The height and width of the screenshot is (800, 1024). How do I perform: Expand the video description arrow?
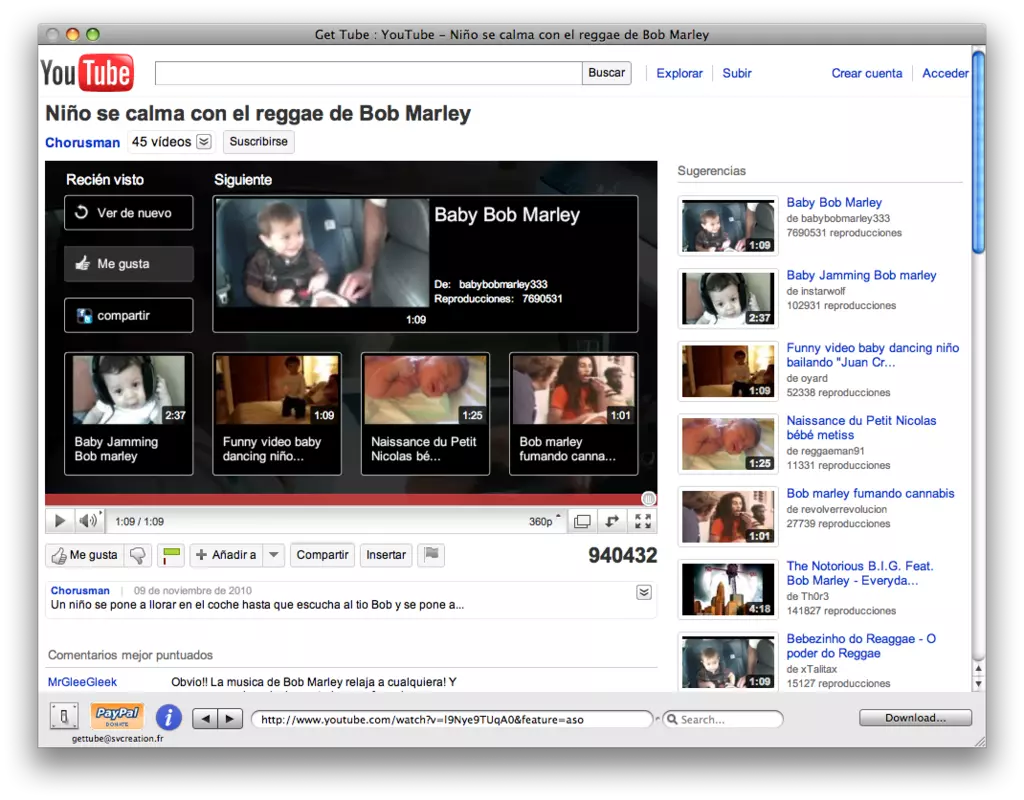coord(644,592)
